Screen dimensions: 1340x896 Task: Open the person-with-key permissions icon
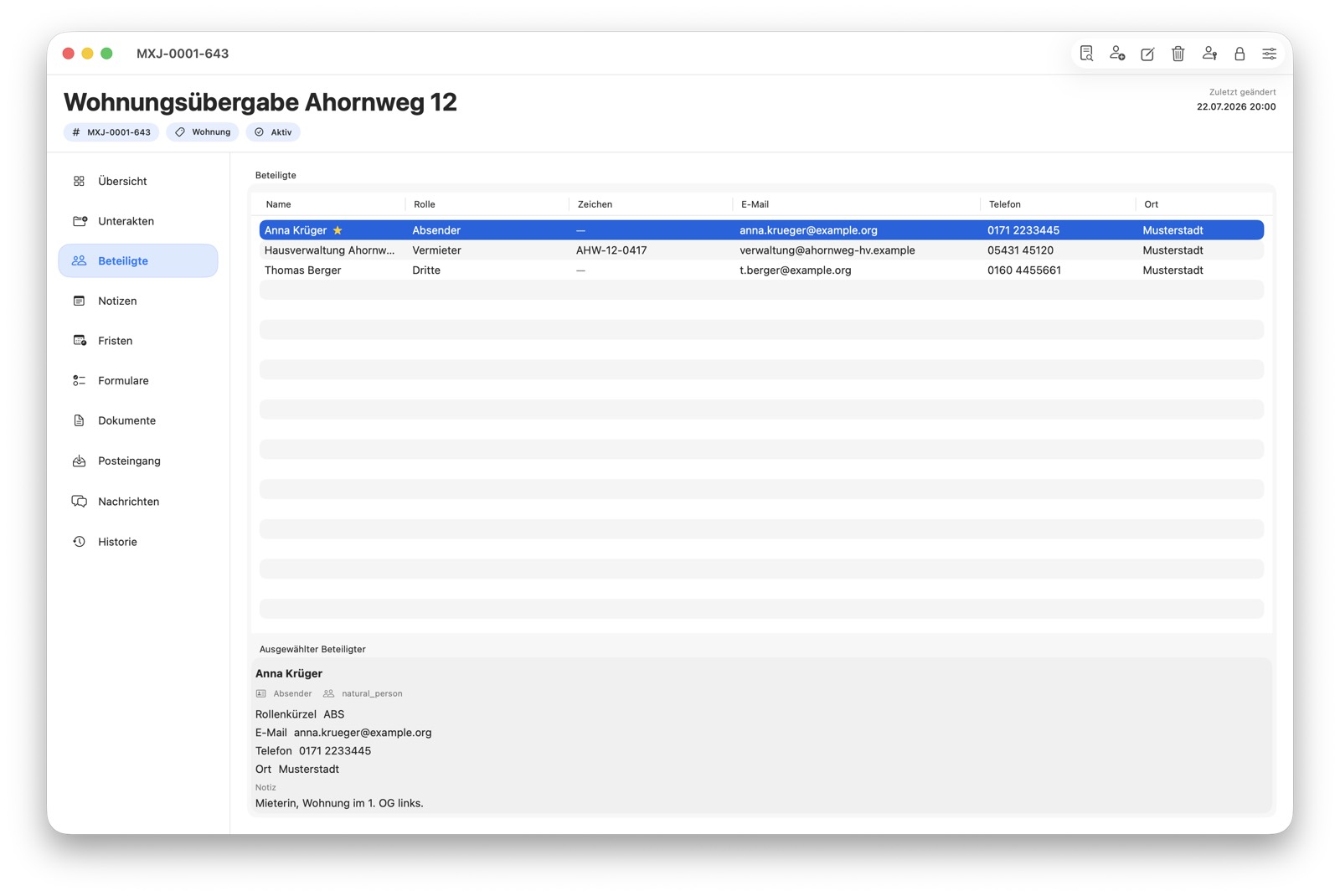coord(1209,54)
